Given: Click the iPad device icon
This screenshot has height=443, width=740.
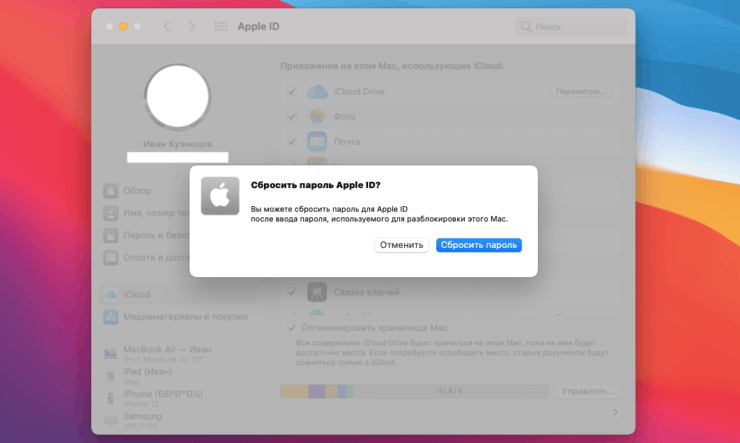Looking at the screenshot, I should tap(110, 376).
